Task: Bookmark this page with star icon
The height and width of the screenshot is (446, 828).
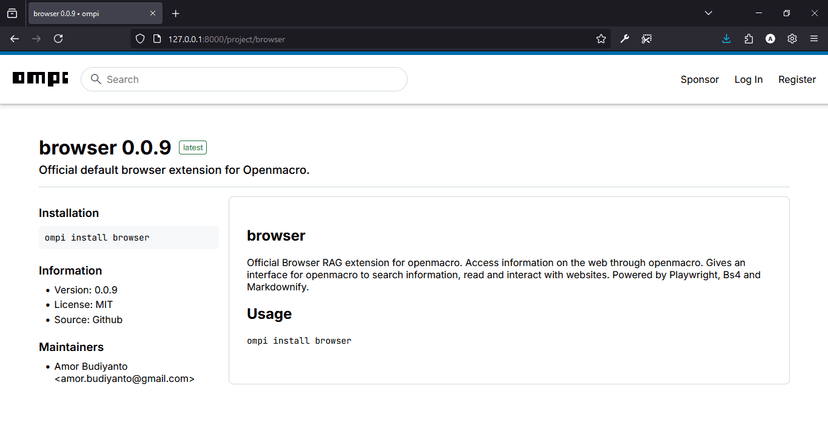Action: [x=601, y=39]
